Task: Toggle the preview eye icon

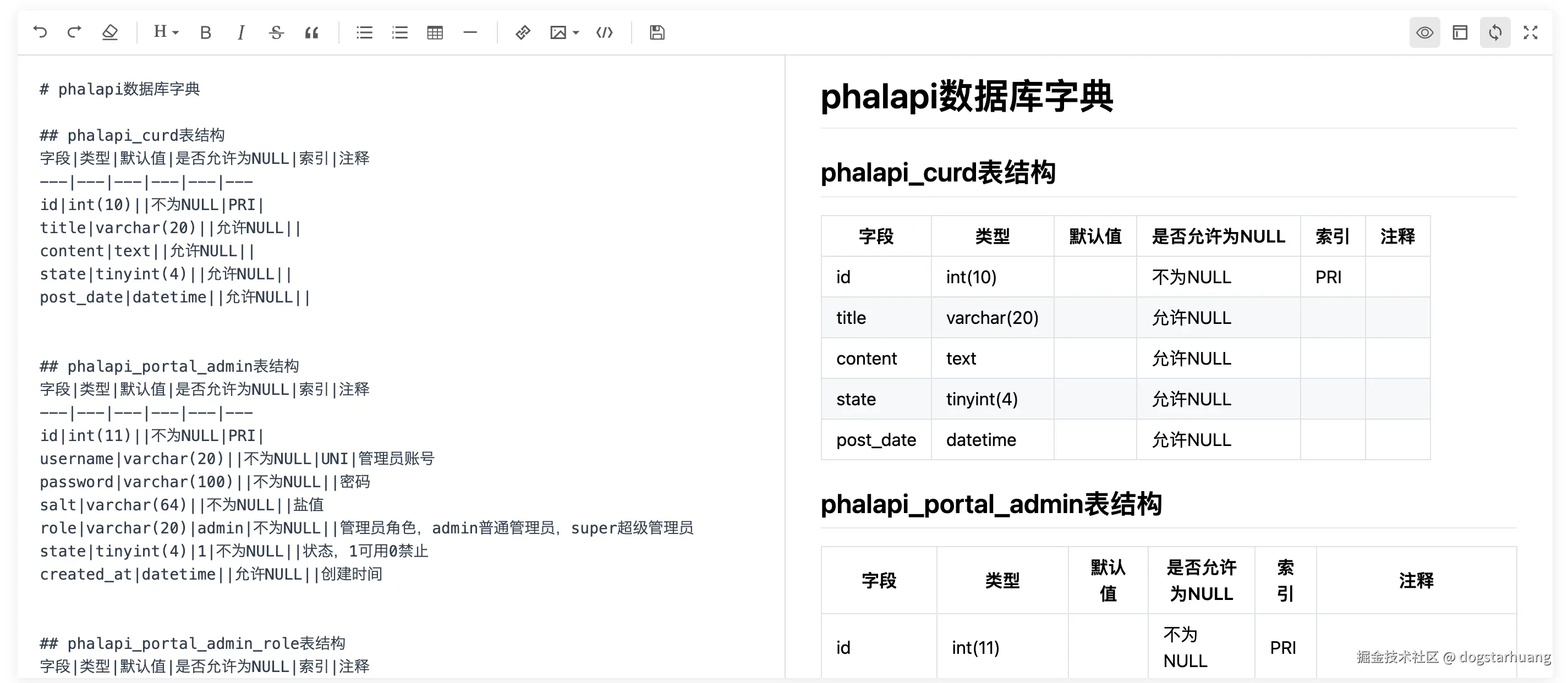Action: pos(1424,33)
